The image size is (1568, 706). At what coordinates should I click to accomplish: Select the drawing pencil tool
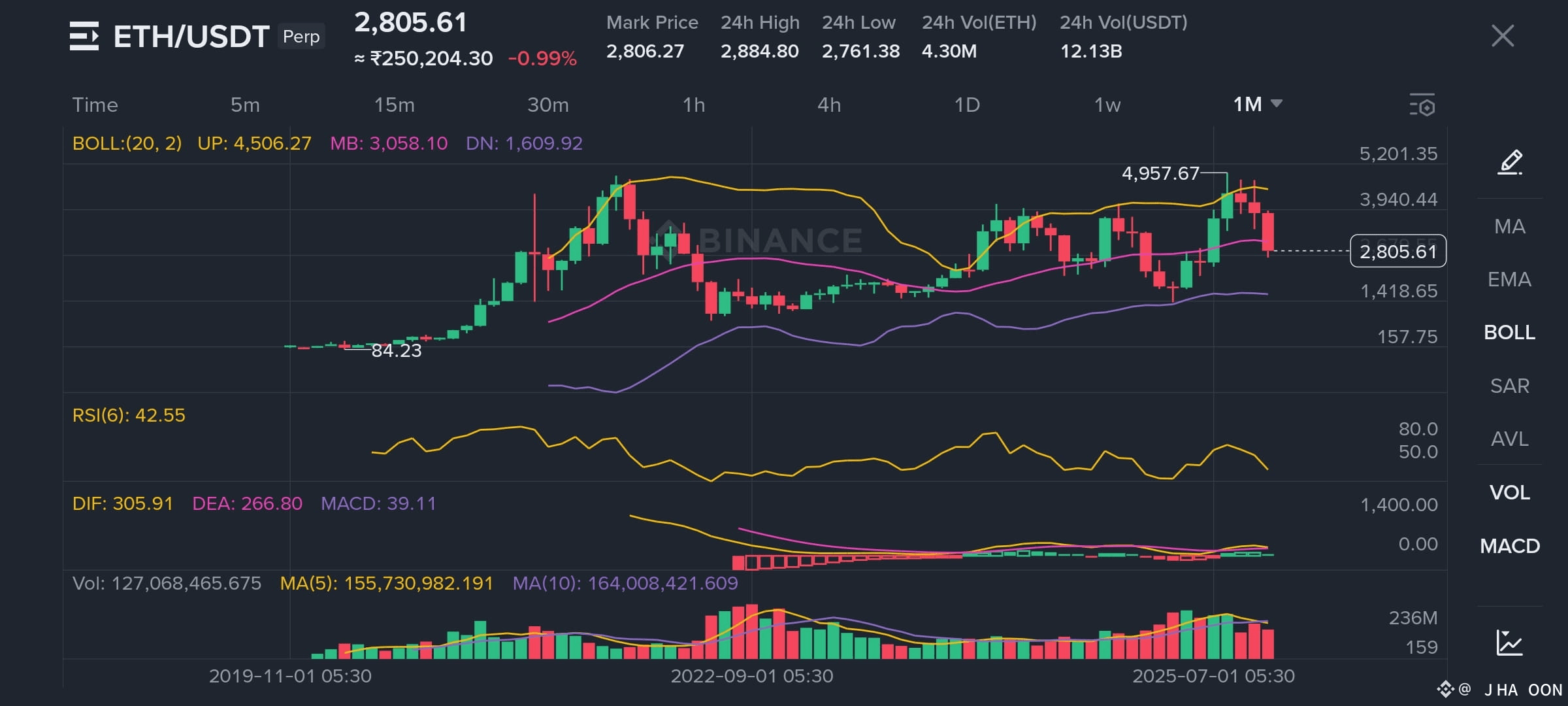pyautogui.click(x=1510, y=161)
